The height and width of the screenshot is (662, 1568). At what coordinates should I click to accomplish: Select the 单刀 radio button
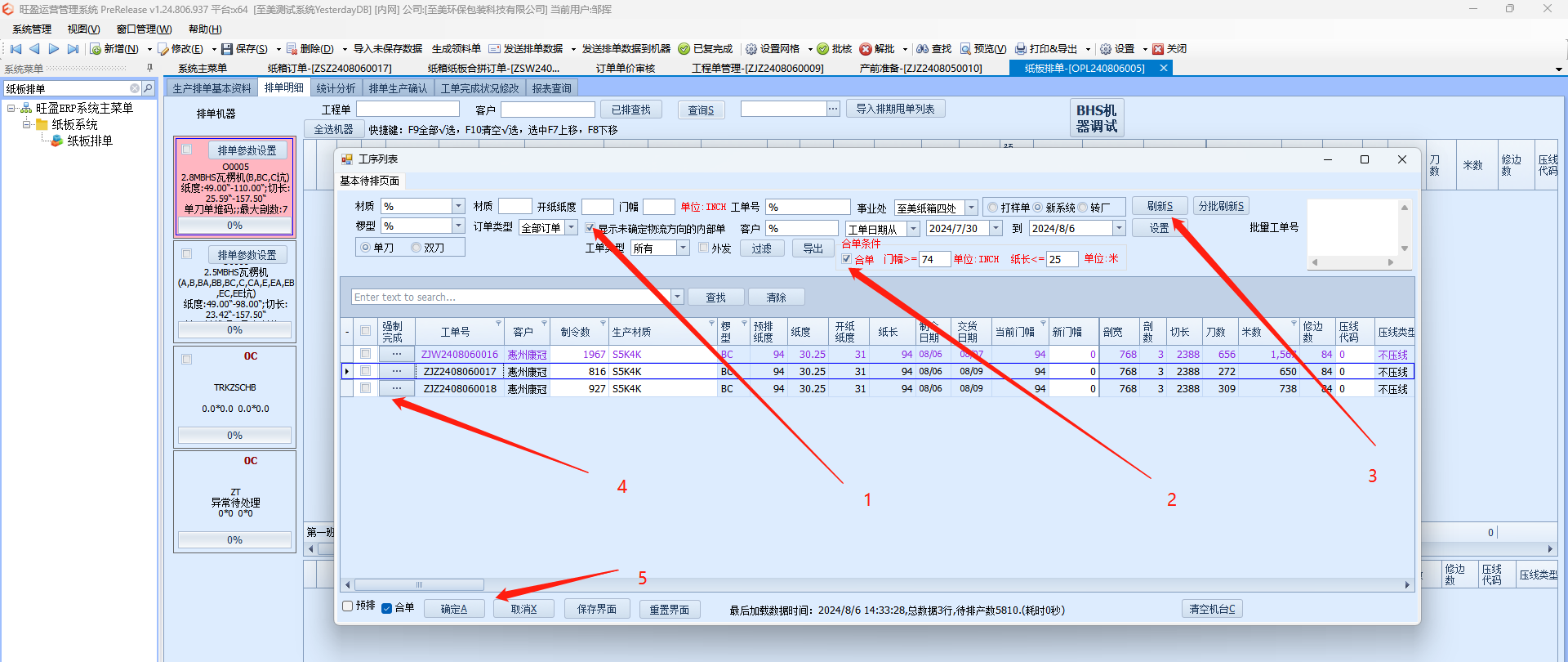pos(365,248)
